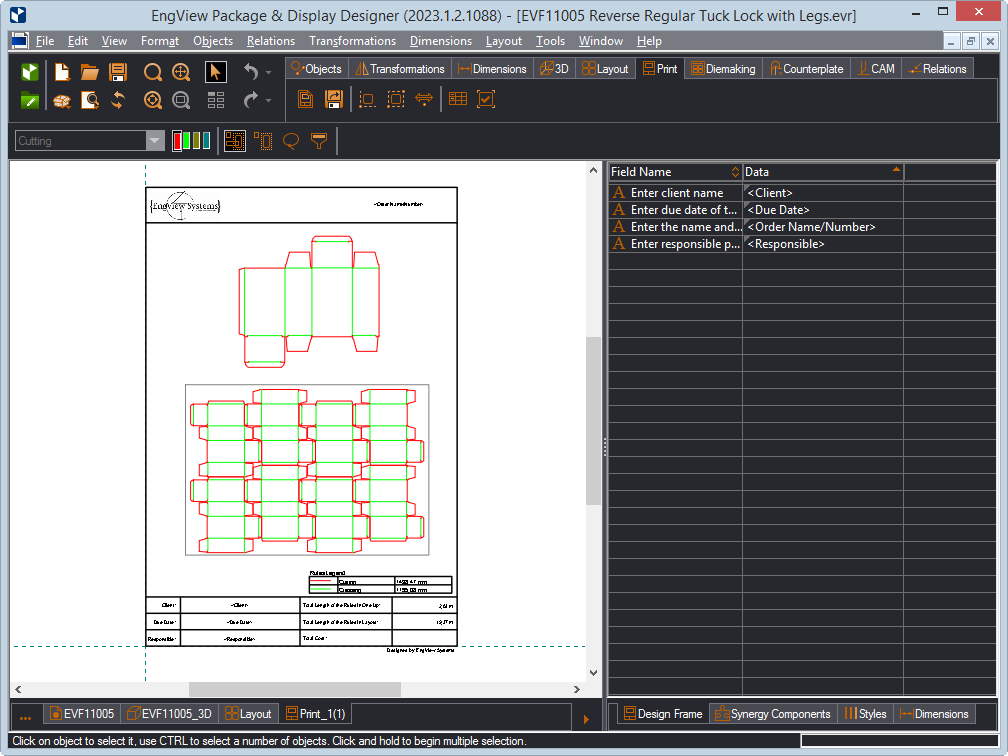The image size is (1008, 756).
Task: Toggle the dotted rectangle selection mode icon
Action: coord(263,141)
